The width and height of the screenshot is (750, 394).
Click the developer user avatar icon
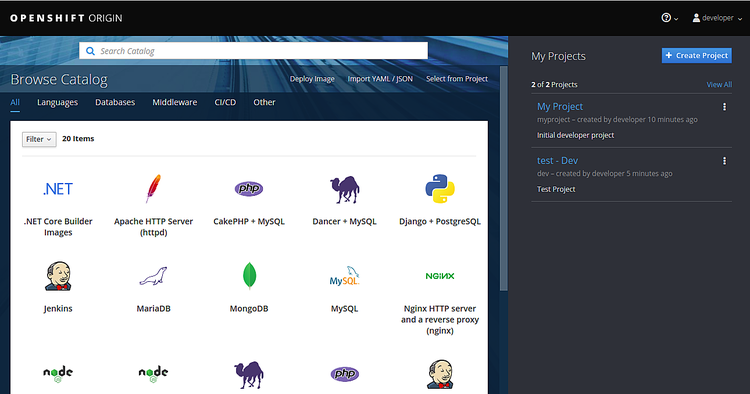(696, 18)
